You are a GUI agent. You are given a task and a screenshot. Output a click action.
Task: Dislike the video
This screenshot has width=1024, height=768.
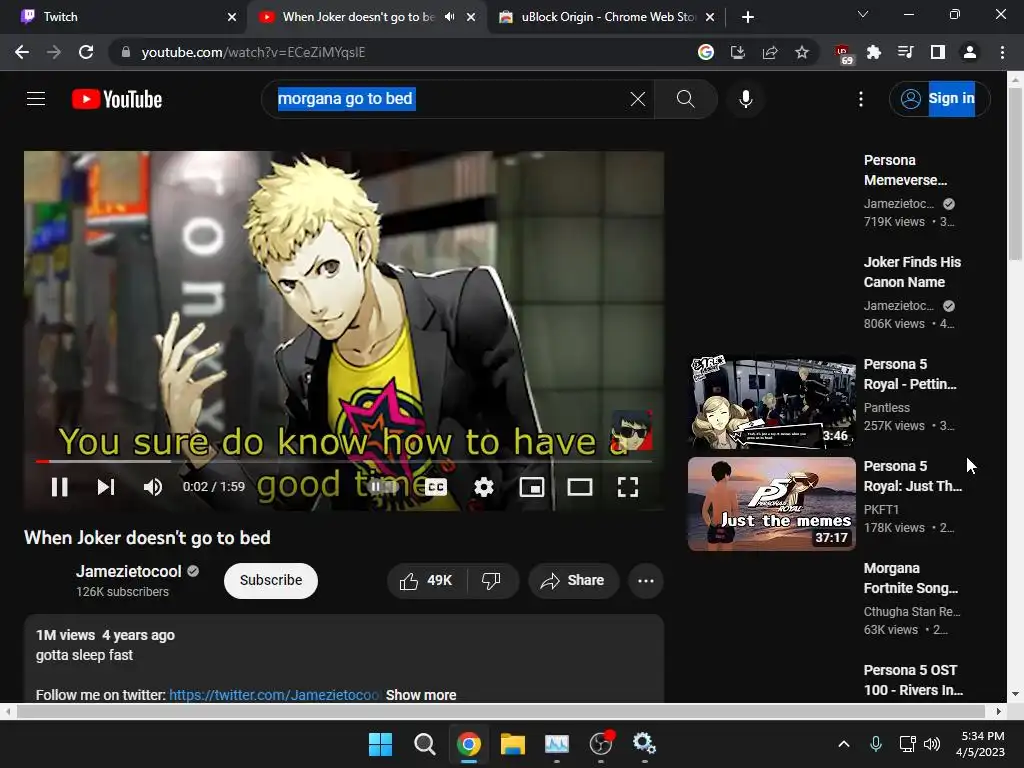click(x=492, y=580)
